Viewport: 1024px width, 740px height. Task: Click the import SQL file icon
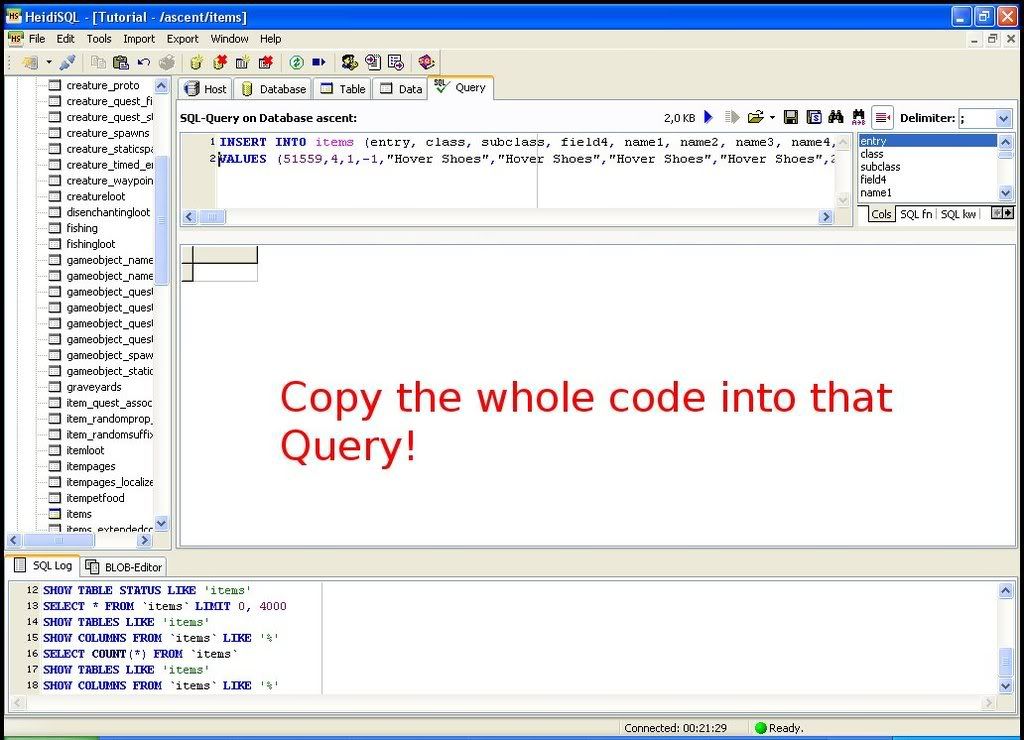tap(373, 63)
